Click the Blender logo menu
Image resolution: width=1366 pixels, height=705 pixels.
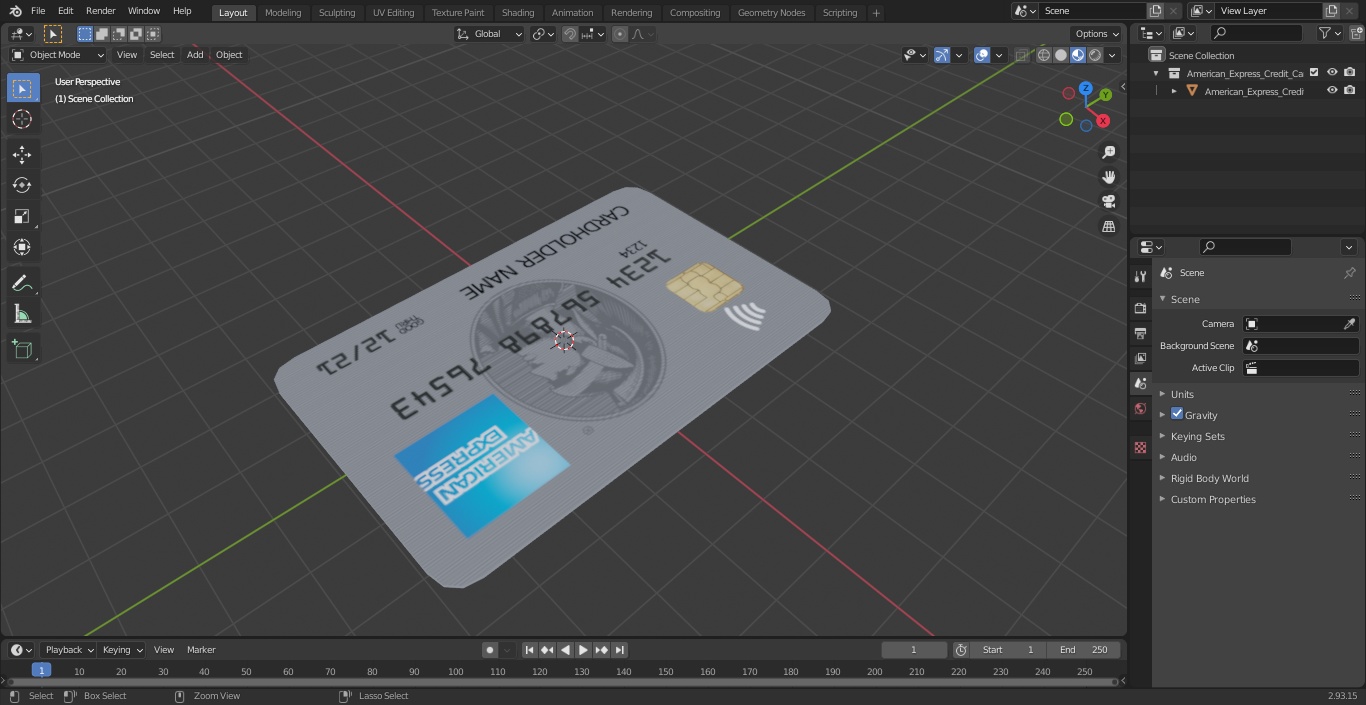pyautogui.click(x=17, y=11)
